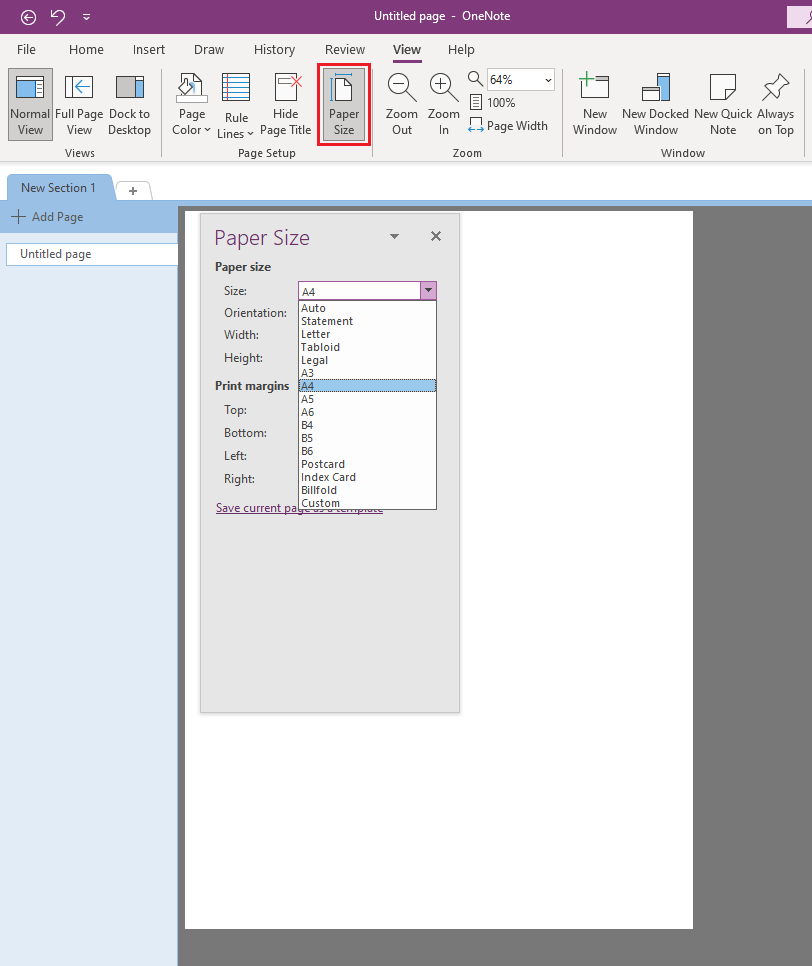This screenshot has height=966, width=812.
Task: Open a New Docked Window
Action: pos(655,104)
